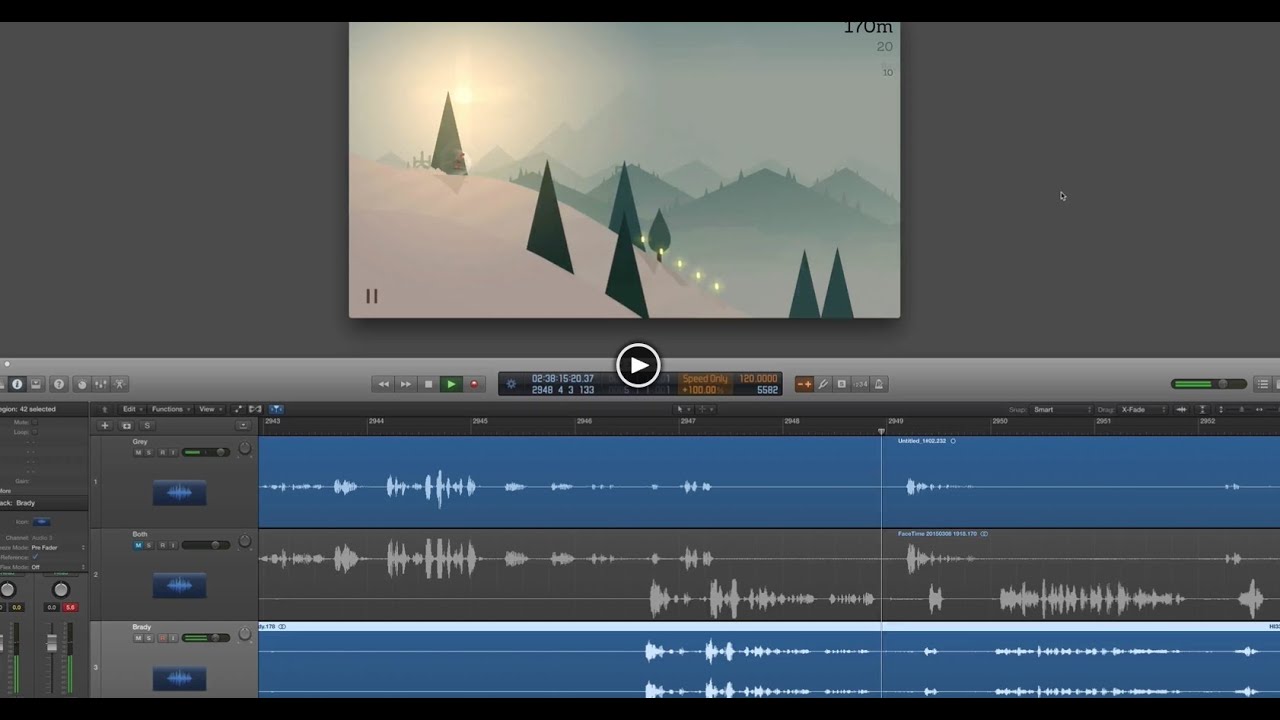
Task: Open Freeze Mode dropdown showing Pre Fader
Action: point(58,548)
